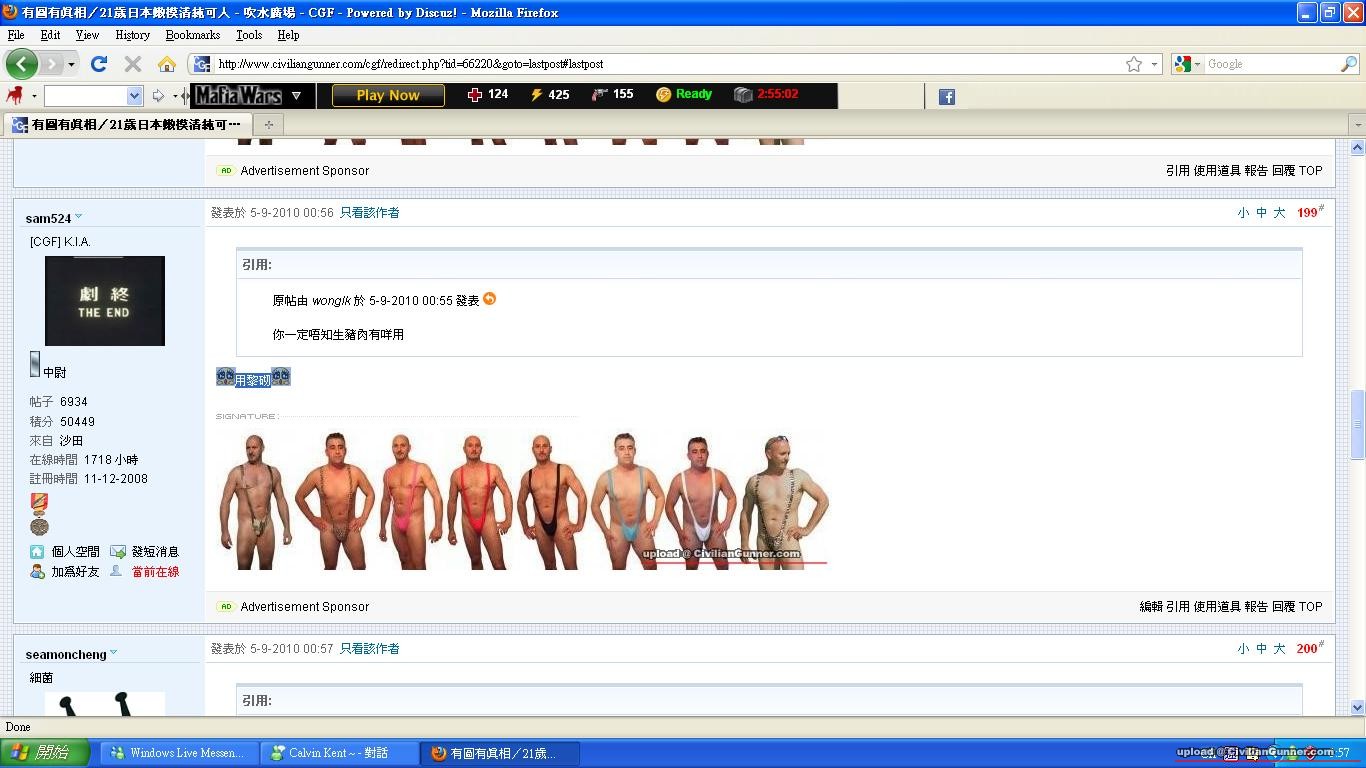Click the Facebook icon in the toolbar
This screenshot has width=1366, height=768.
[x=946, y=97]
